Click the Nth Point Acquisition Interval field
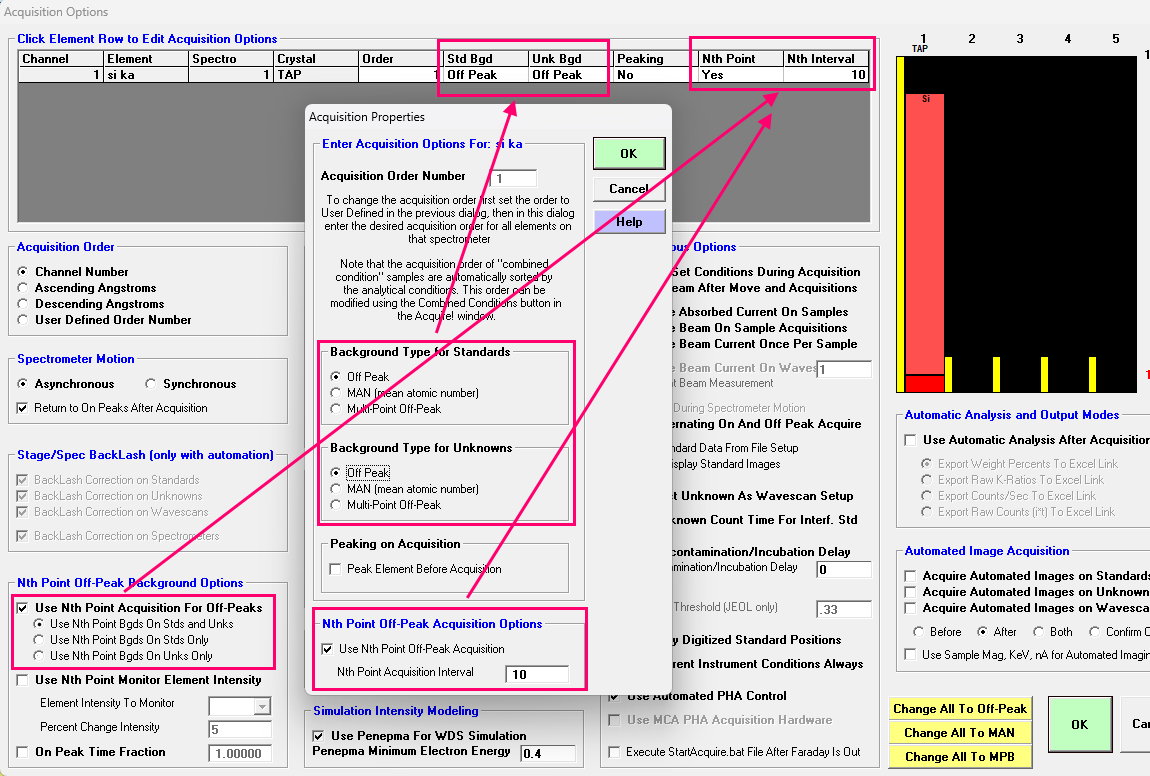 (x=538, y=675)
